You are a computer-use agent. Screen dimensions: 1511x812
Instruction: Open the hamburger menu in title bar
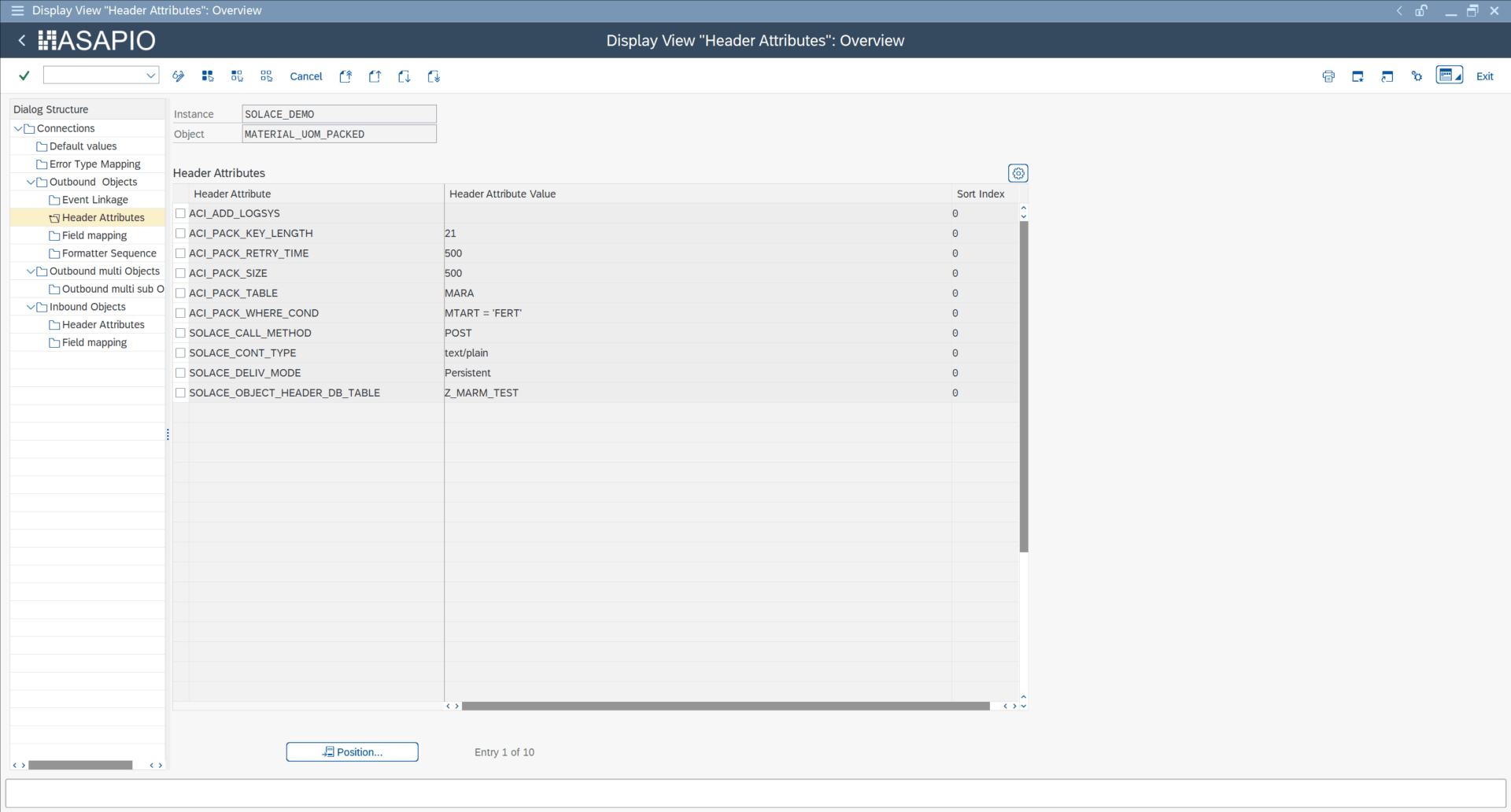point(17,10)
